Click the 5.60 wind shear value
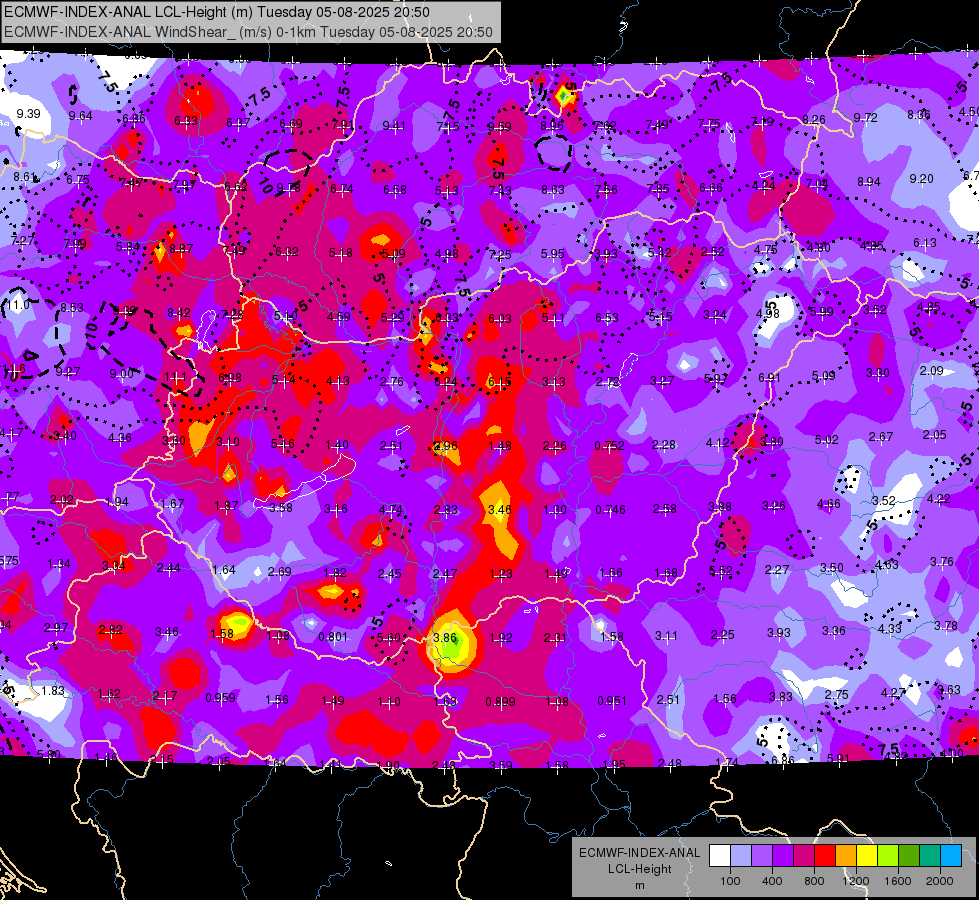The width and height of the screenshot is (979, 900). click(389, 638)
